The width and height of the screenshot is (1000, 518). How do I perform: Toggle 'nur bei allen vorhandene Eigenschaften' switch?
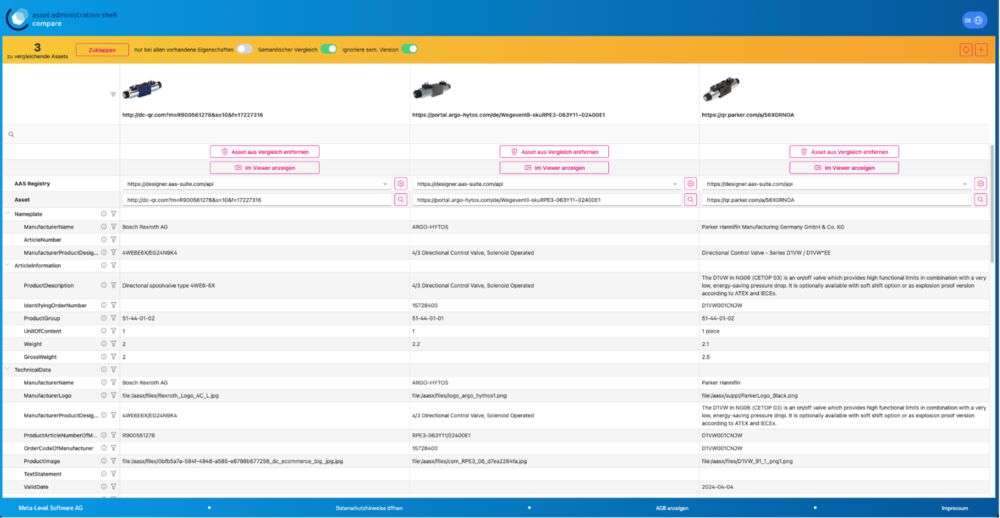[x=245, y=49]
